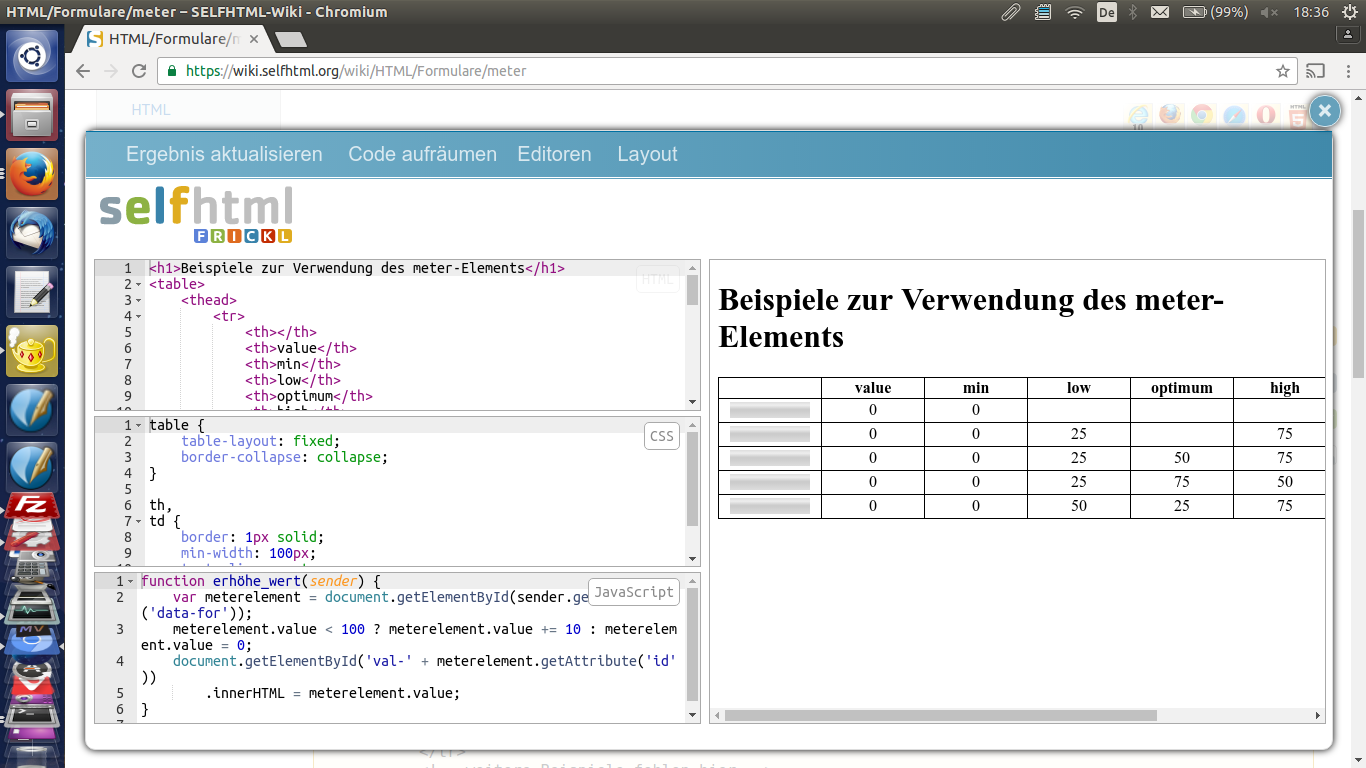The height and width of the screenshot is (768, 1366).
Task: Click the meter in the row with low 50
Action: coord(770,506)
